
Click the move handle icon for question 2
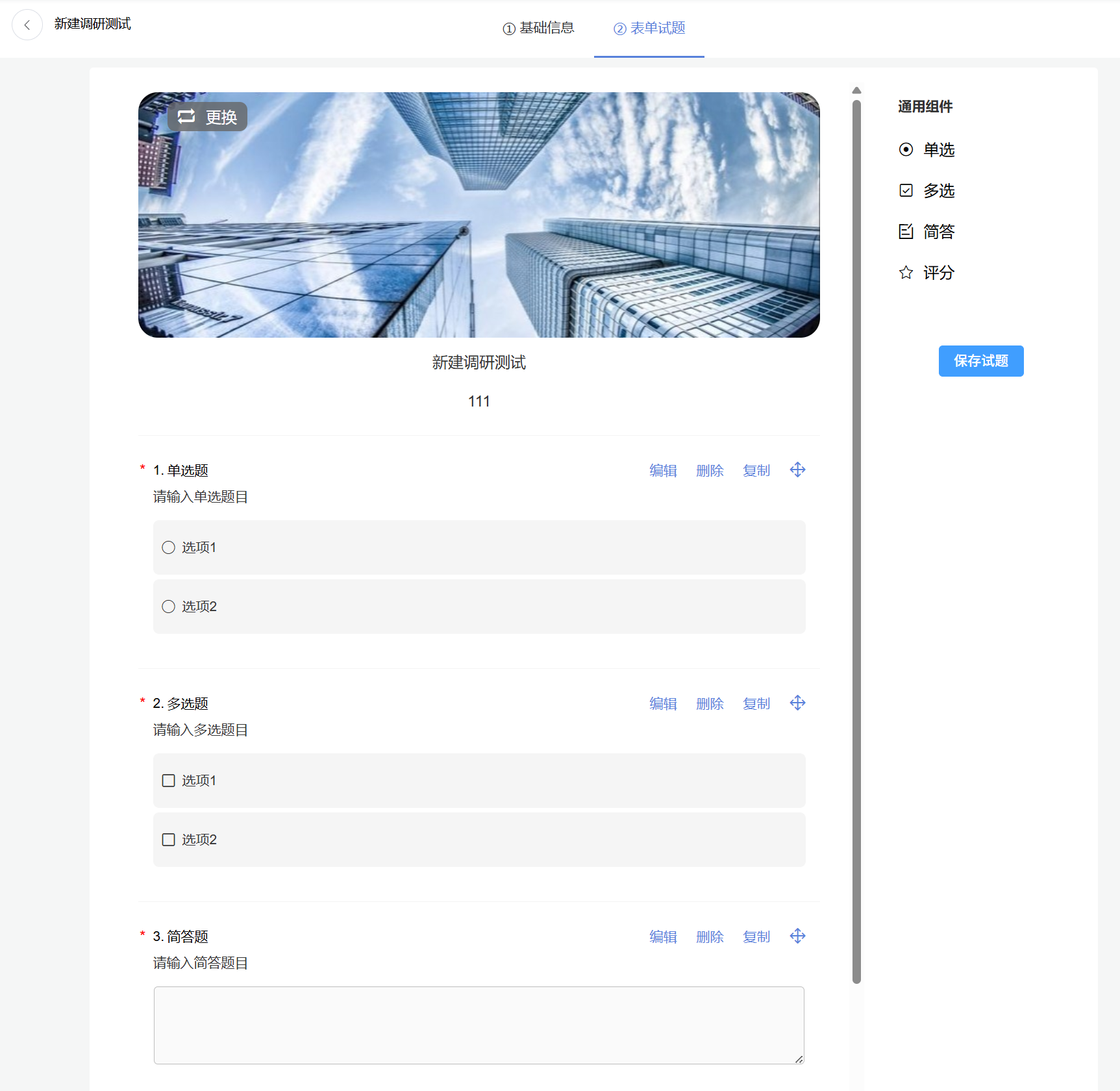(797, 703)
